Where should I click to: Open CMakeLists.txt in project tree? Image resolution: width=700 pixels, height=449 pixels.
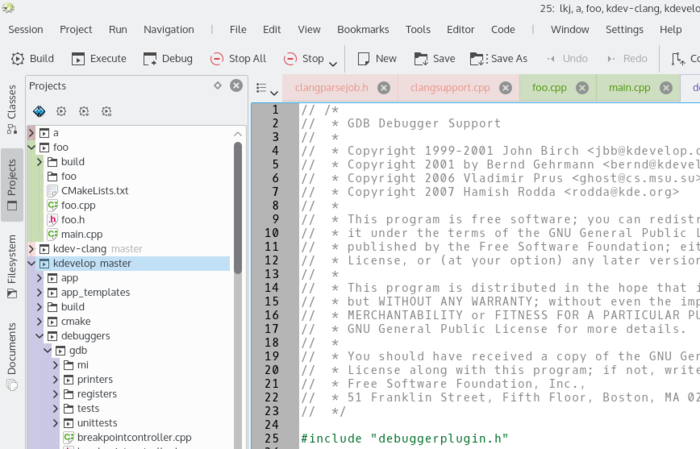94,190
